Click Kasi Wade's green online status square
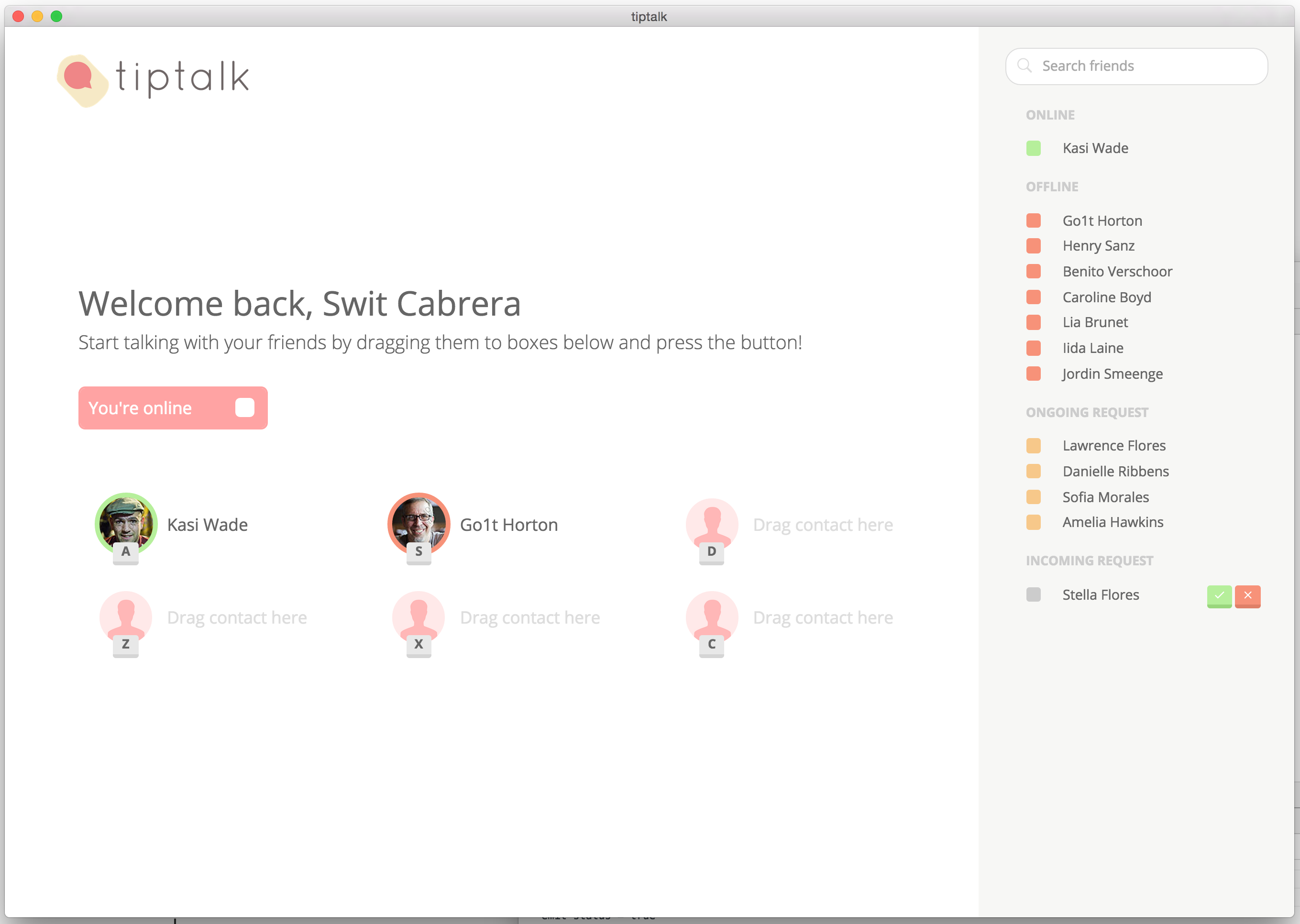The width and height of the screenshot is (1300, 924). pos(1033,148)
